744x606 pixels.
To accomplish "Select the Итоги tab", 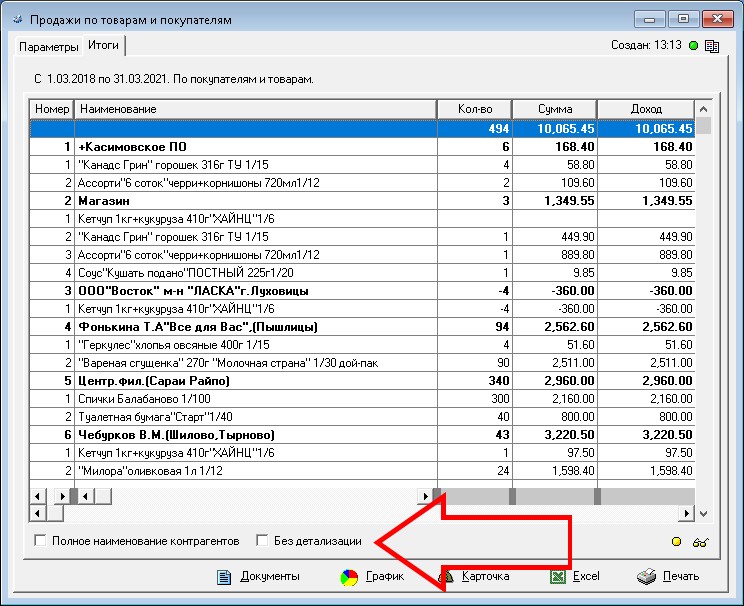I will (x=103, y=45).
